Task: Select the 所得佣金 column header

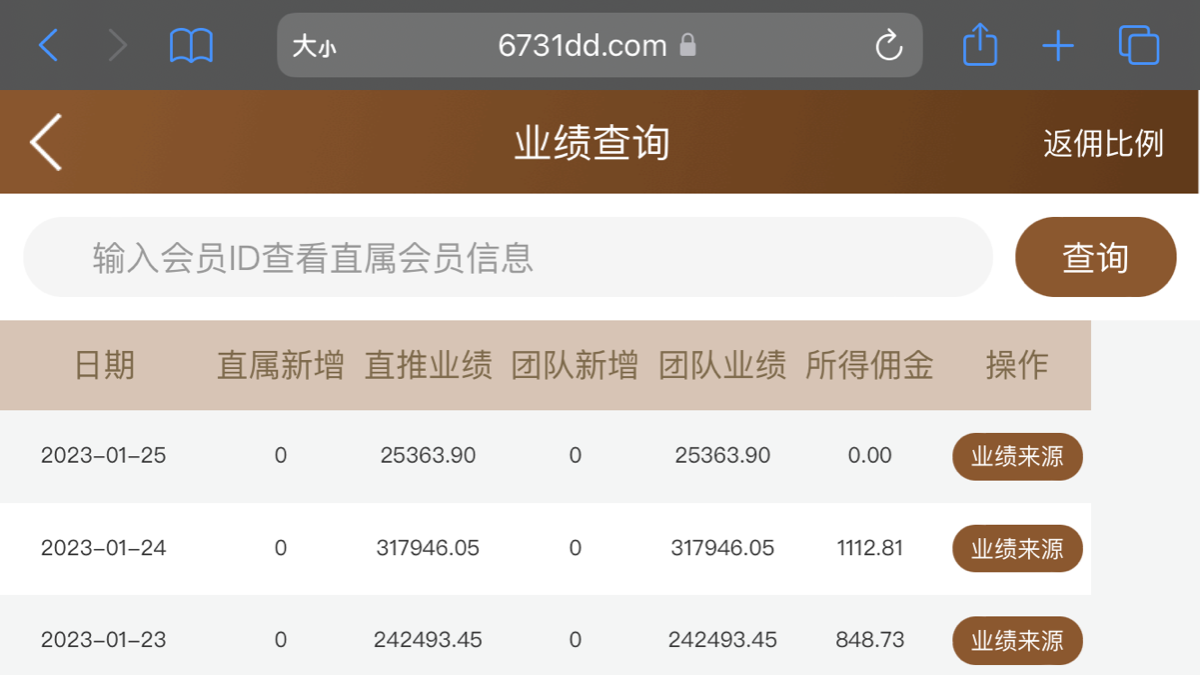Action: pos(870,365)
